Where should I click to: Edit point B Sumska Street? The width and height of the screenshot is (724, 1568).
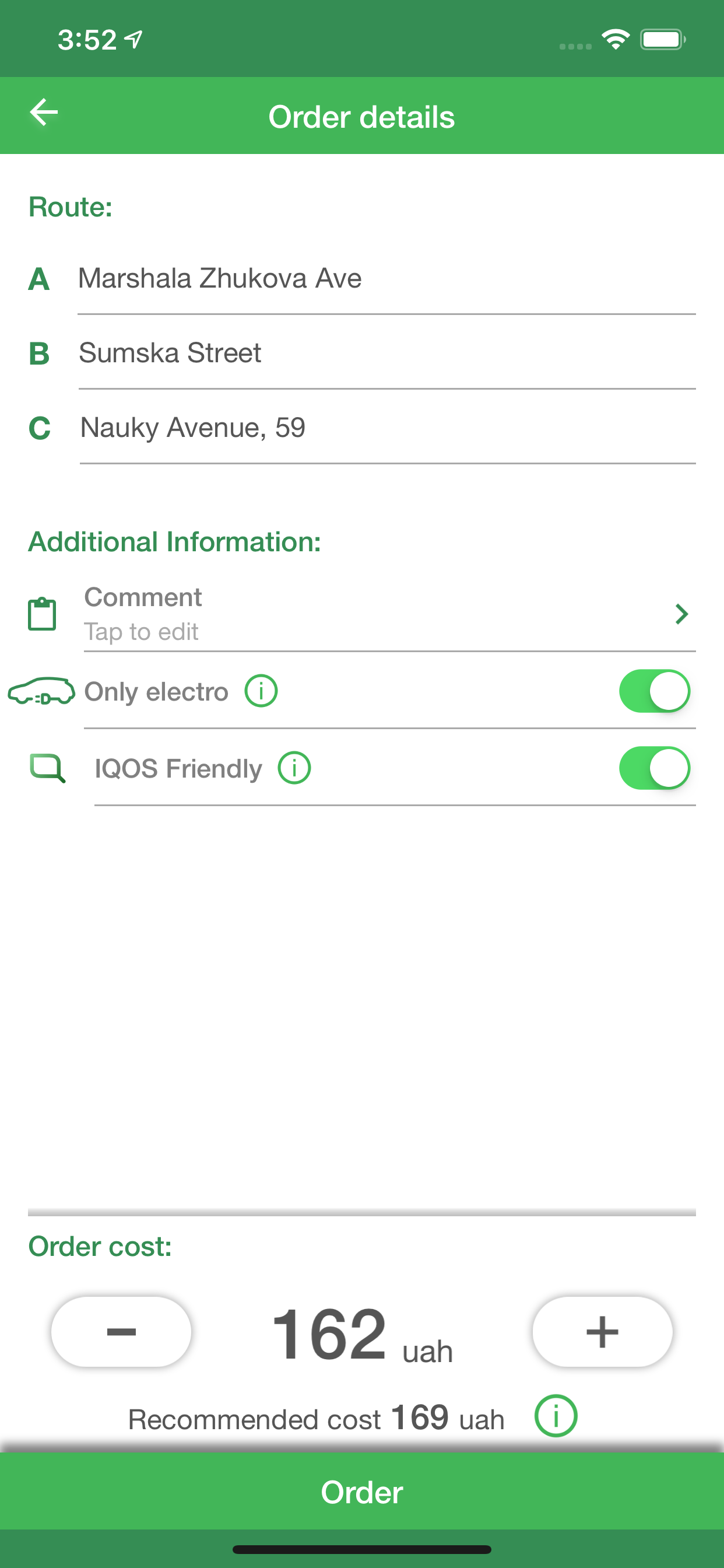click(x=386, y=353)
